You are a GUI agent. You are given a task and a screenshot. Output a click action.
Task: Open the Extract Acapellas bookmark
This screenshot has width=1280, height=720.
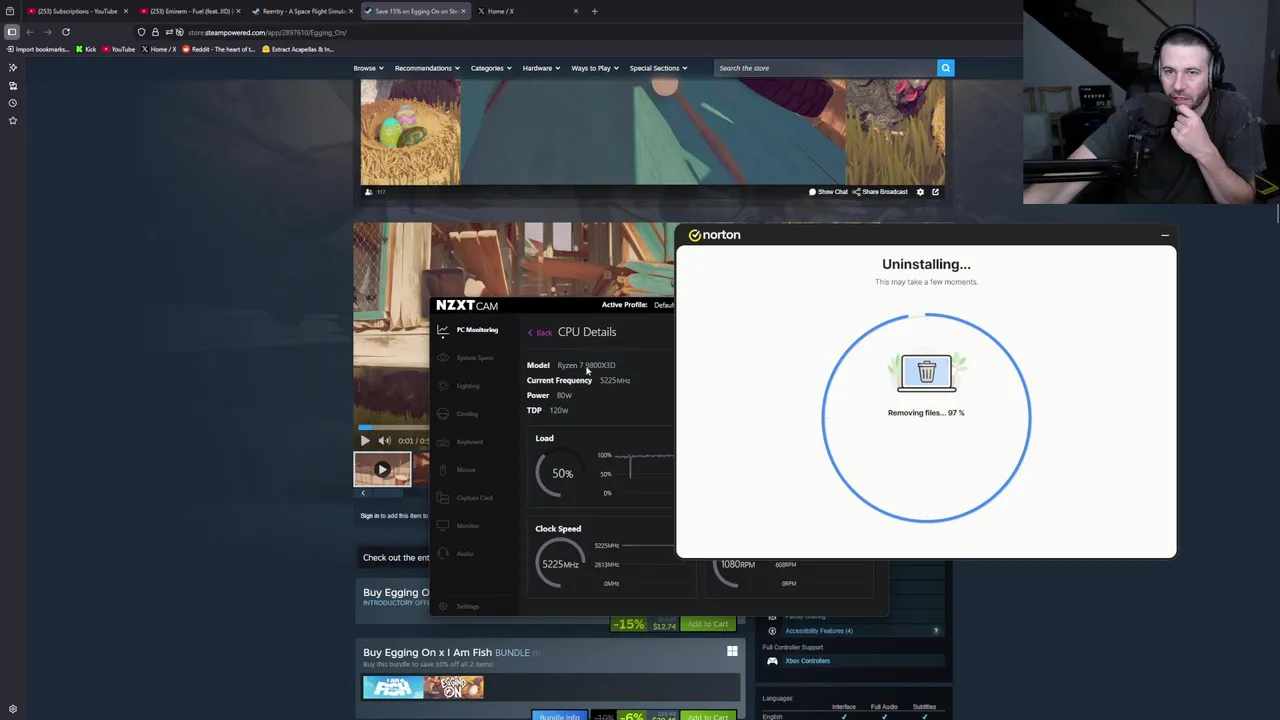(x=297, y=49)
